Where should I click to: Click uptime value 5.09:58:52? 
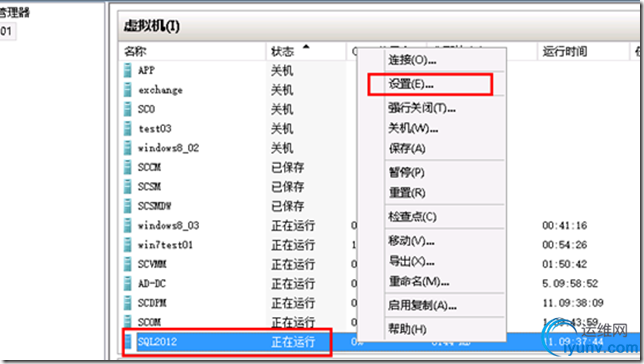570,283
